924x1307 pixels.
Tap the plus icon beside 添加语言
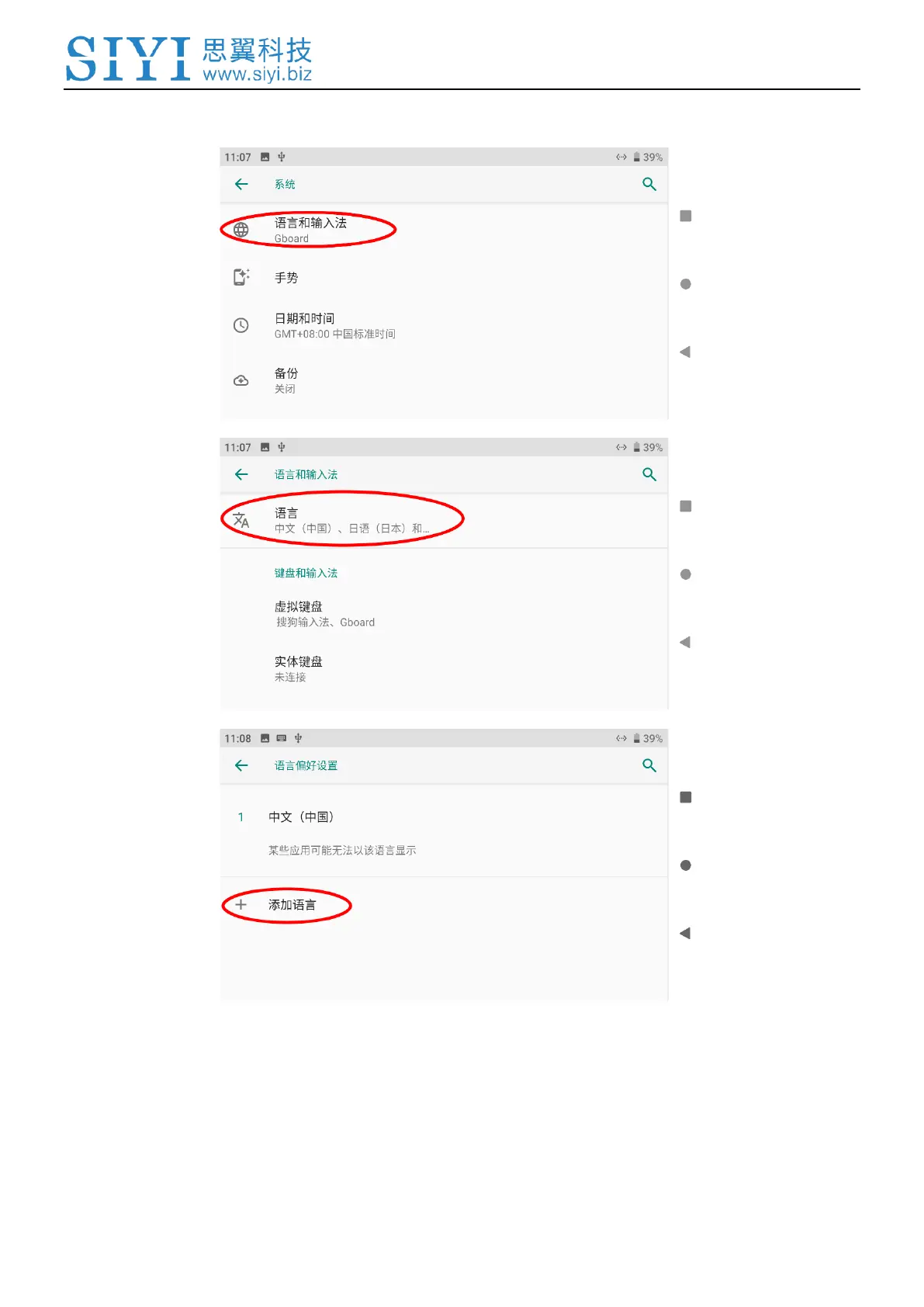[241, 905]
